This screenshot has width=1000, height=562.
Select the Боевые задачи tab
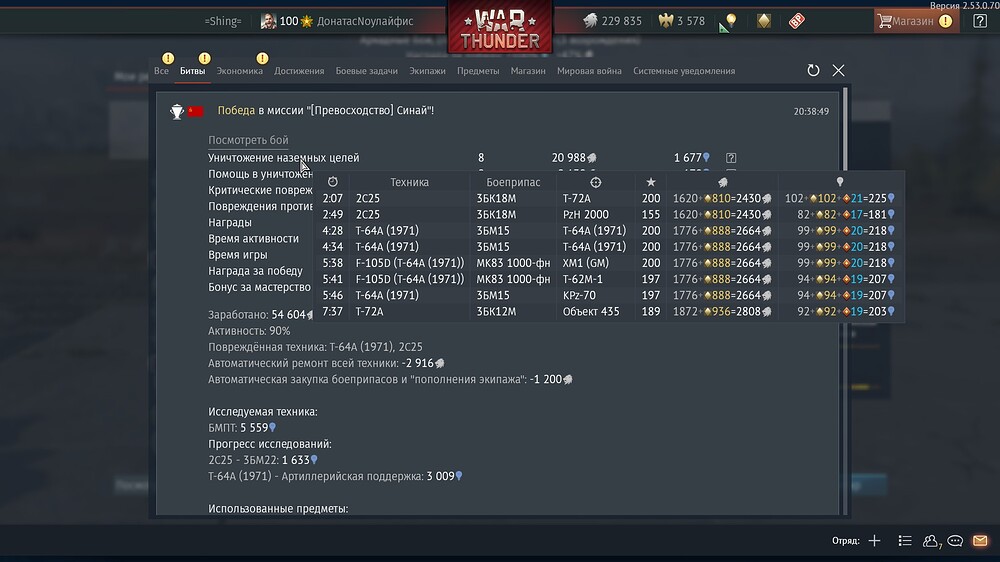click(367, 71)
